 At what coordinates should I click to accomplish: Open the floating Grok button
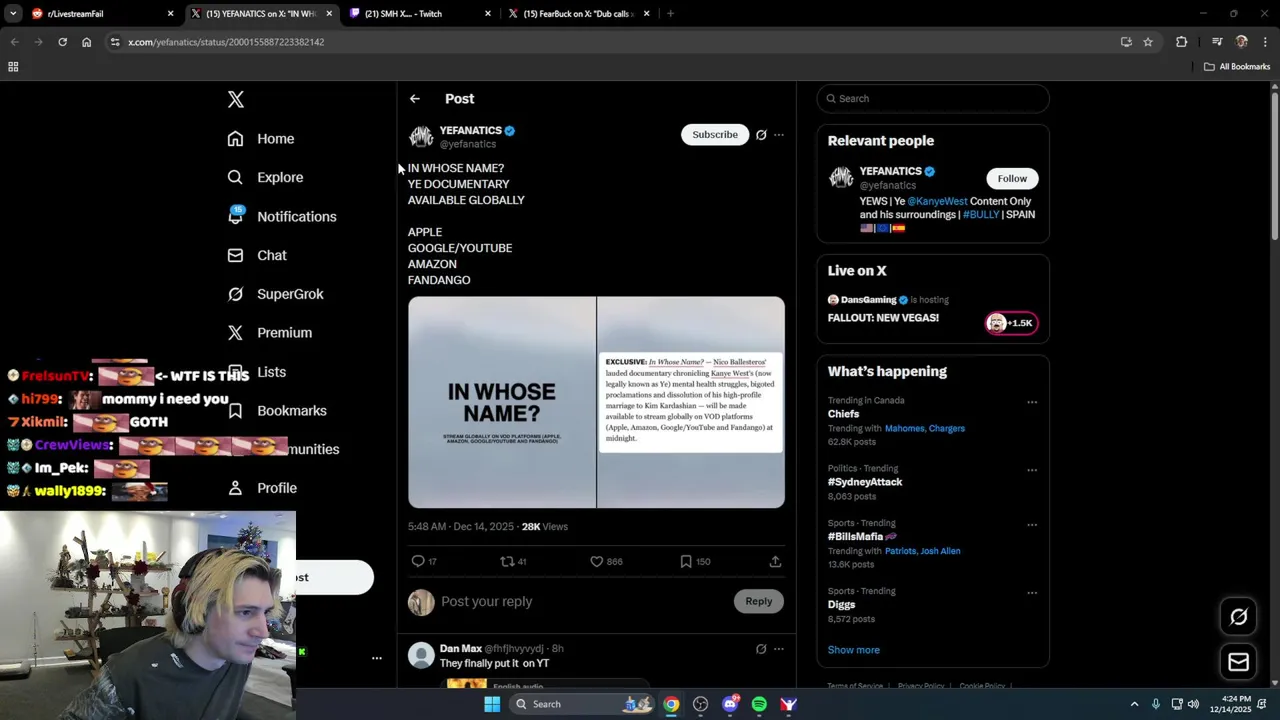point(1238,617)
